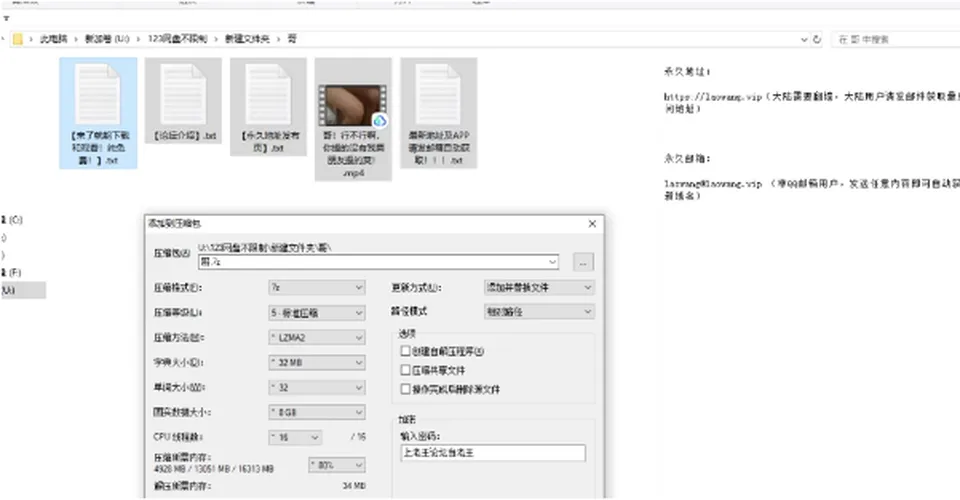Close the Add to Archive dialog
Image resolution: width=960 pixels, height=500 pixels.
tap(592, 223)
